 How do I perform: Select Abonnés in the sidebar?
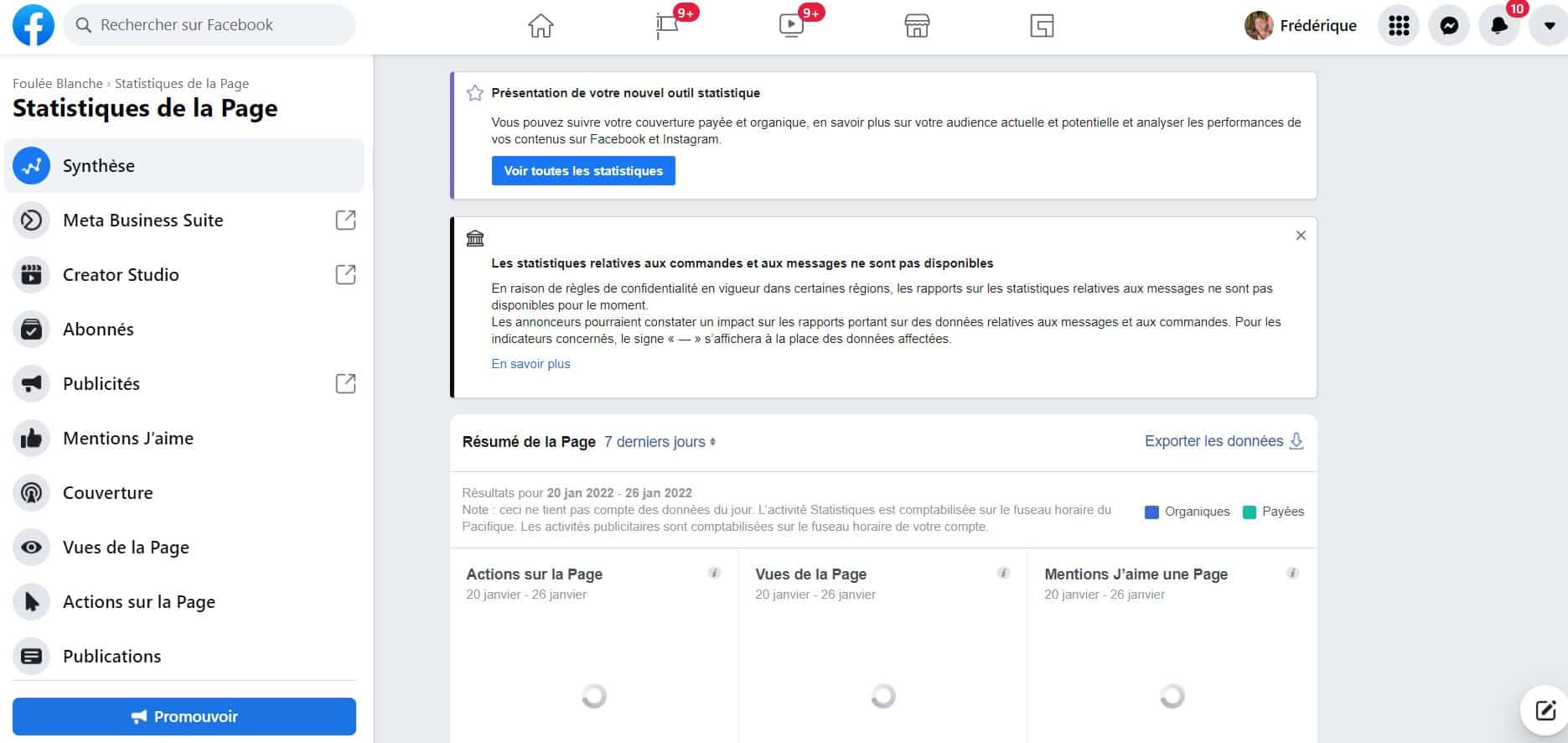pos(98,330)
